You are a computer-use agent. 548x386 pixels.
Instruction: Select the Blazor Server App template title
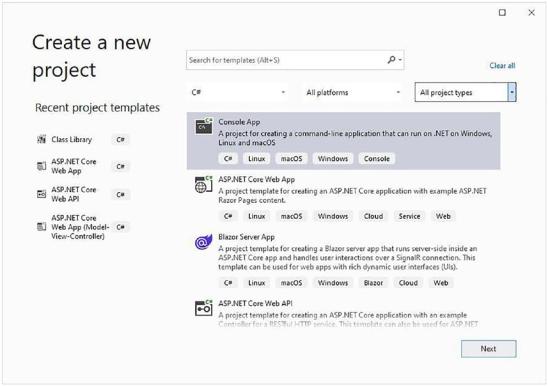tap(246, 237)
